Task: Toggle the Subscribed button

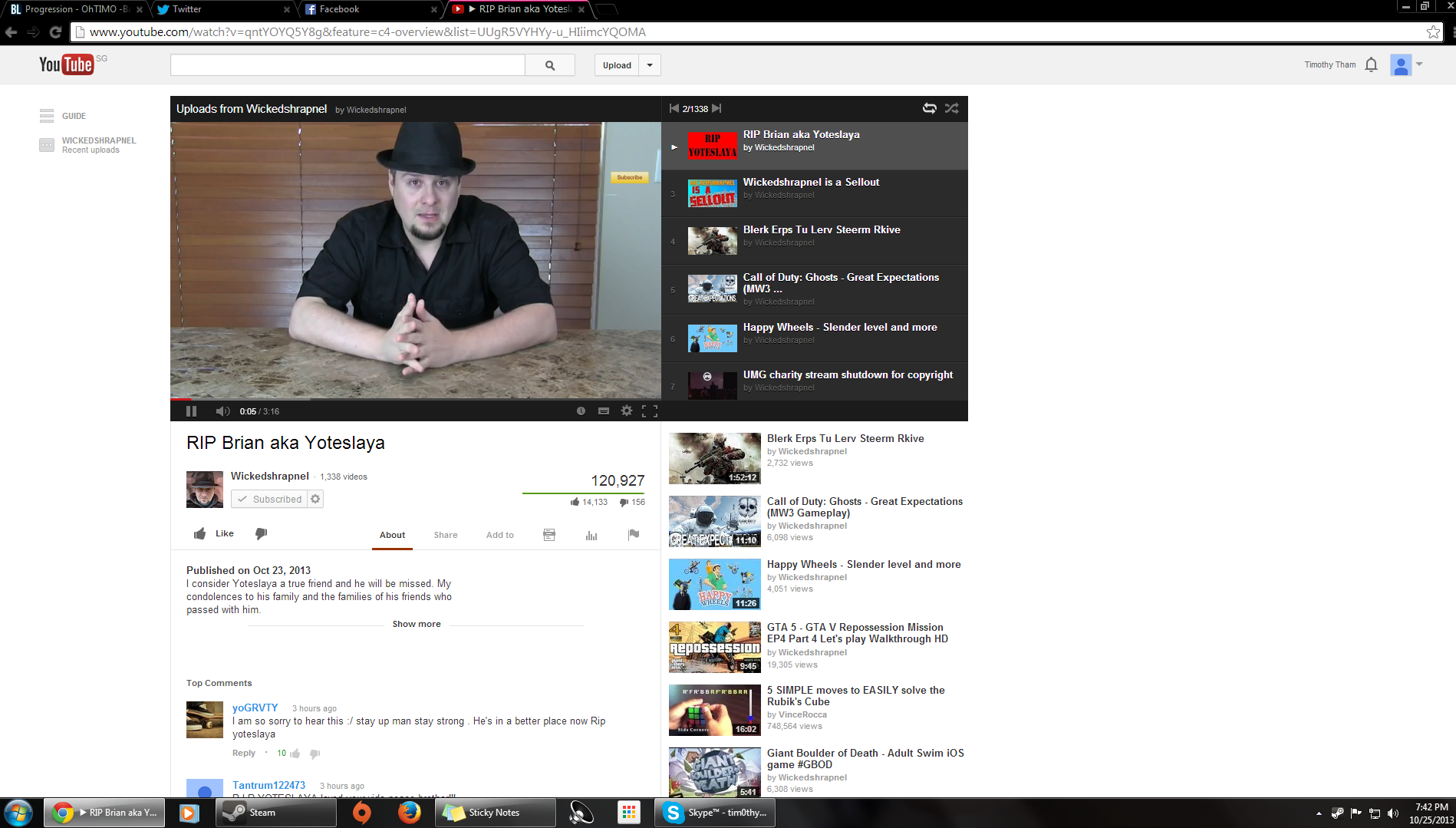Action: click(269, 499)
